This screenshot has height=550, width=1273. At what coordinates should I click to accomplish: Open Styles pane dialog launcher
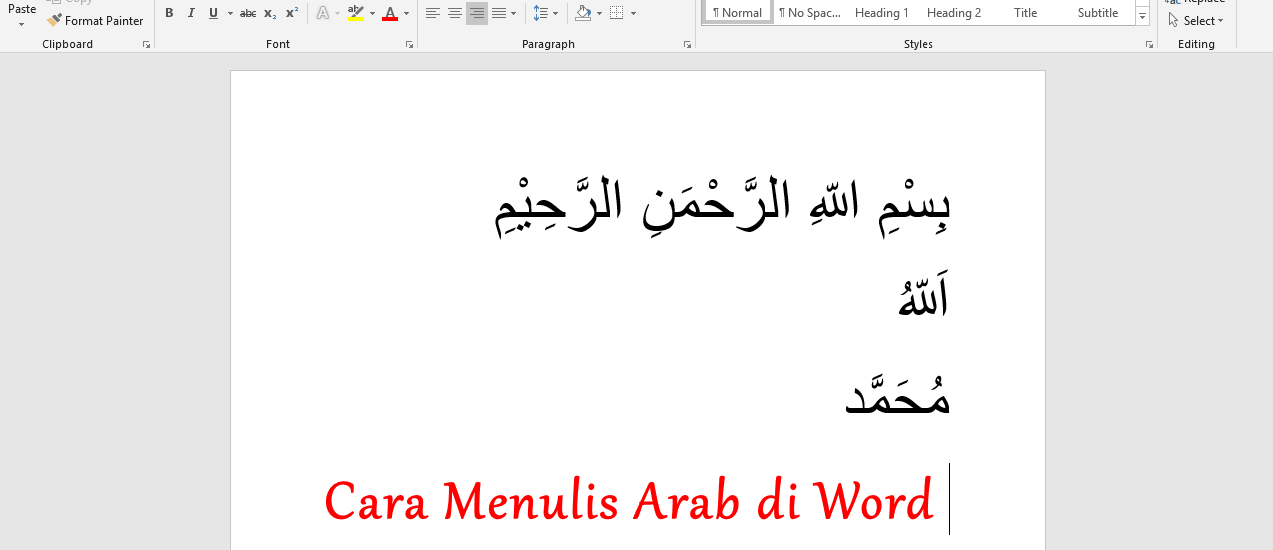click(x=1148, y=45)
